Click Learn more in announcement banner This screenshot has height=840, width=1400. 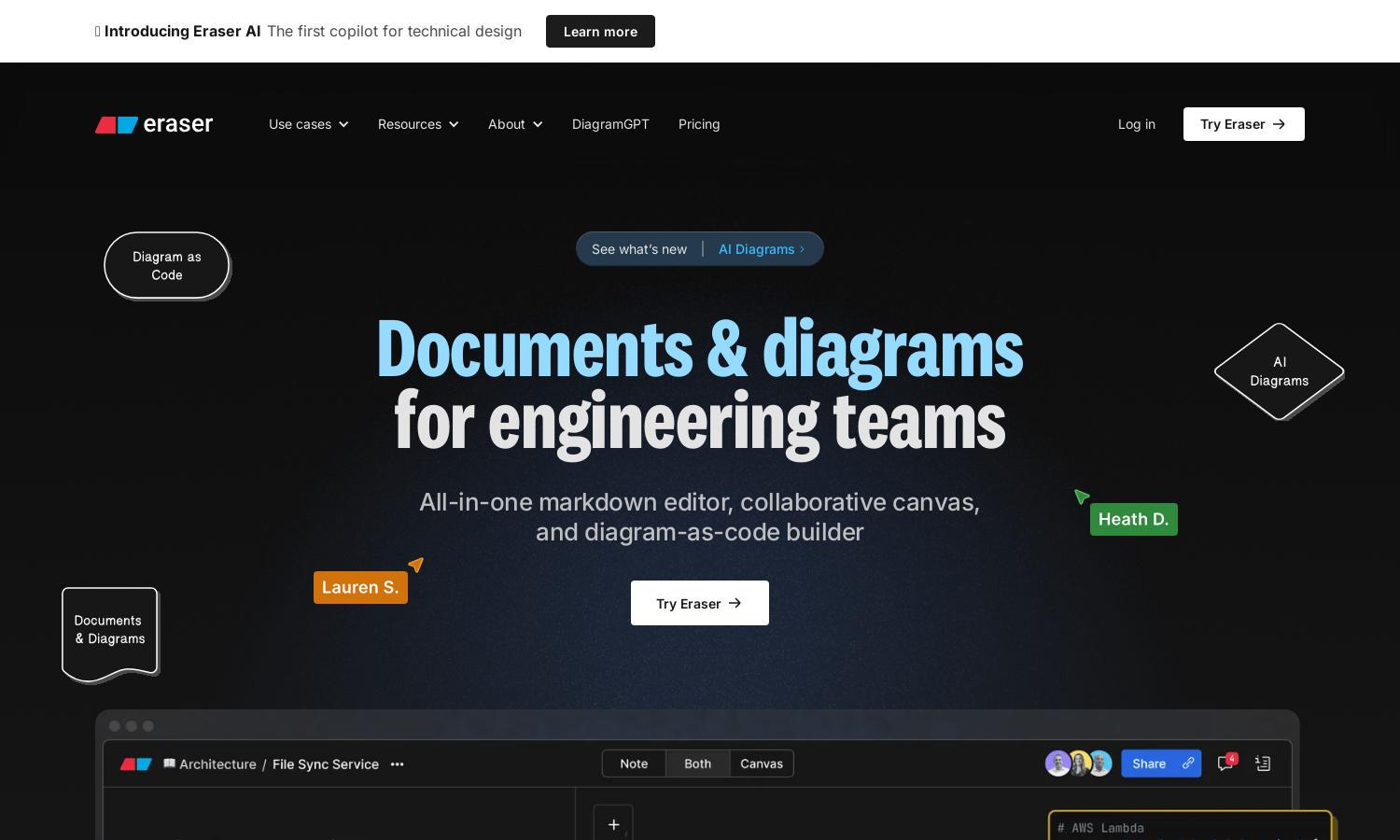(x=600, y=31)
